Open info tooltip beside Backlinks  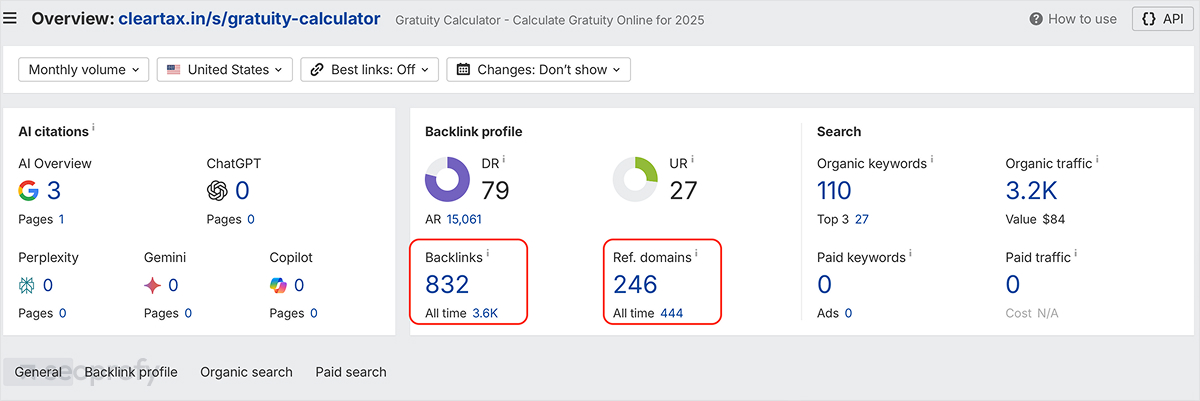(x=488, y=254)
